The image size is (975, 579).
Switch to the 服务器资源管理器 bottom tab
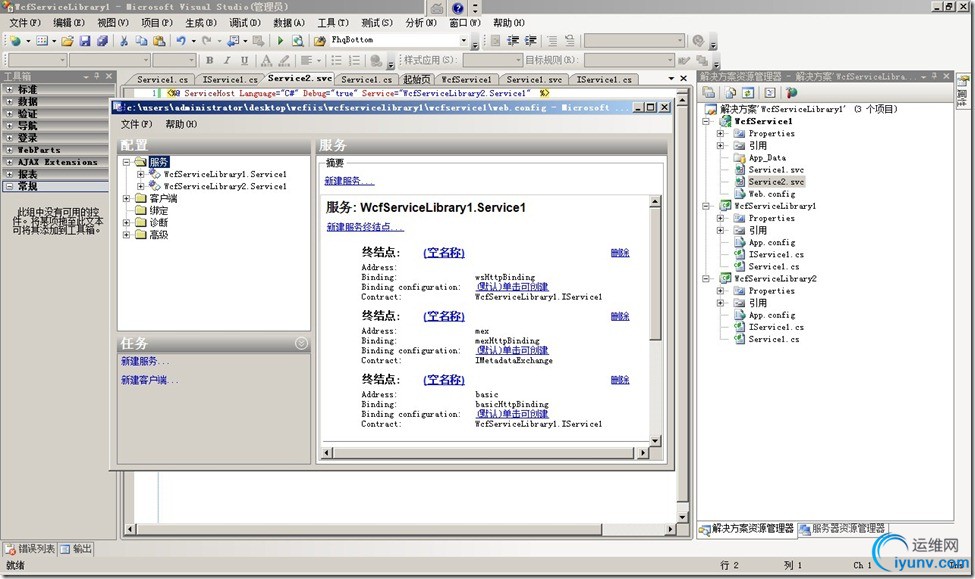(x=843, y=529)
